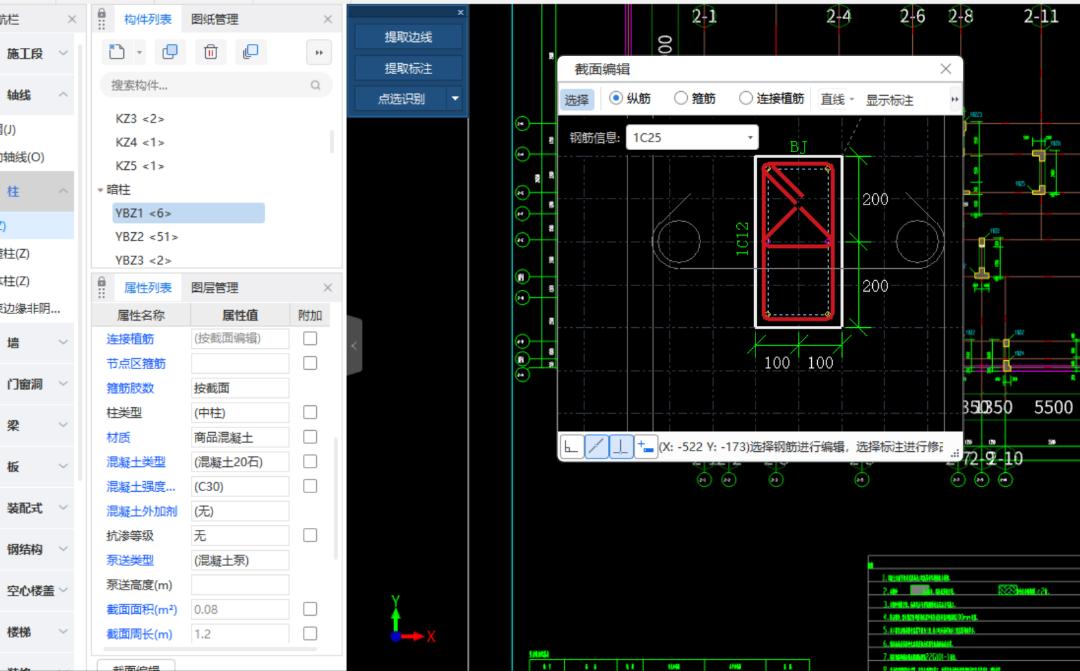
Task: Click the 提取边线 button
Action: tap(408, 37)
